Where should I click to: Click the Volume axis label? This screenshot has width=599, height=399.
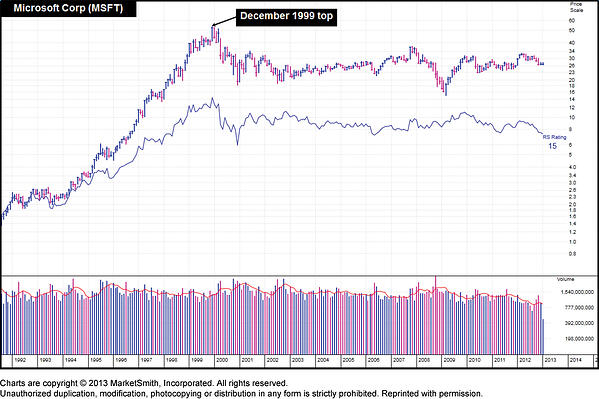(x=565, y=279)
